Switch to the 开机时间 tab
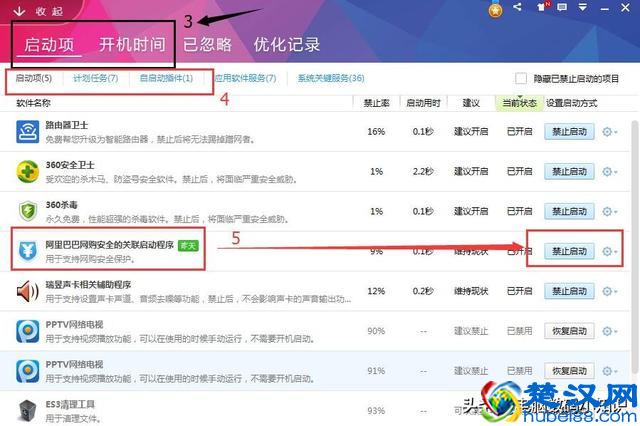The height and width of the screenshot is (426, 640). [132, 44]
